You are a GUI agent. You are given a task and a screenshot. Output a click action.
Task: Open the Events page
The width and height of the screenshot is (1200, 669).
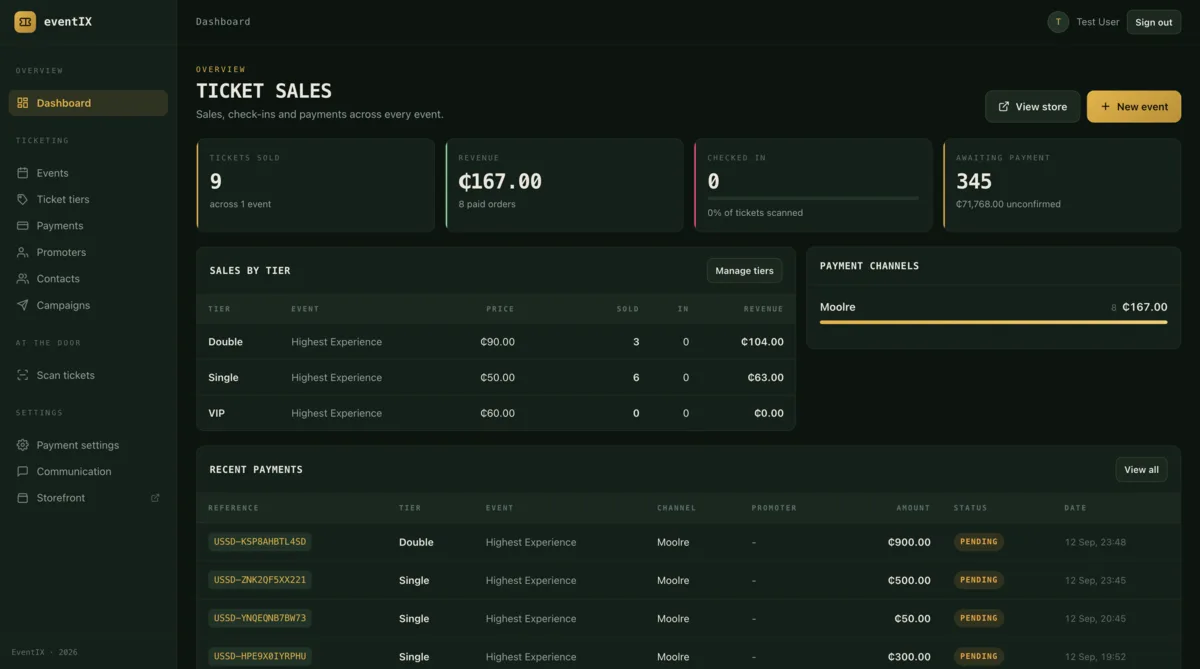click(x=88, y=173)
